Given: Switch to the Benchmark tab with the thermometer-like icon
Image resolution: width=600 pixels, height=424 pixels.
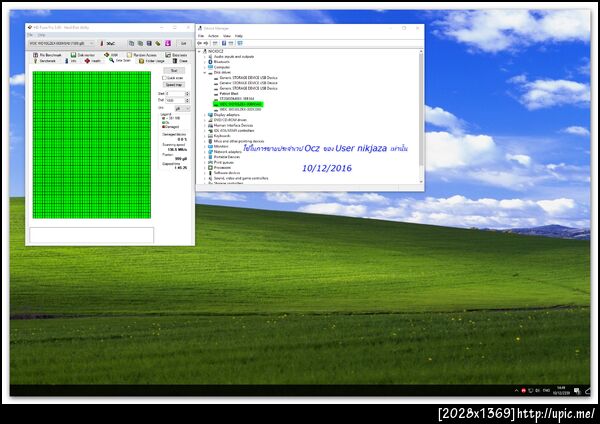Looking at the screenshot, I should tap(44, 61).
